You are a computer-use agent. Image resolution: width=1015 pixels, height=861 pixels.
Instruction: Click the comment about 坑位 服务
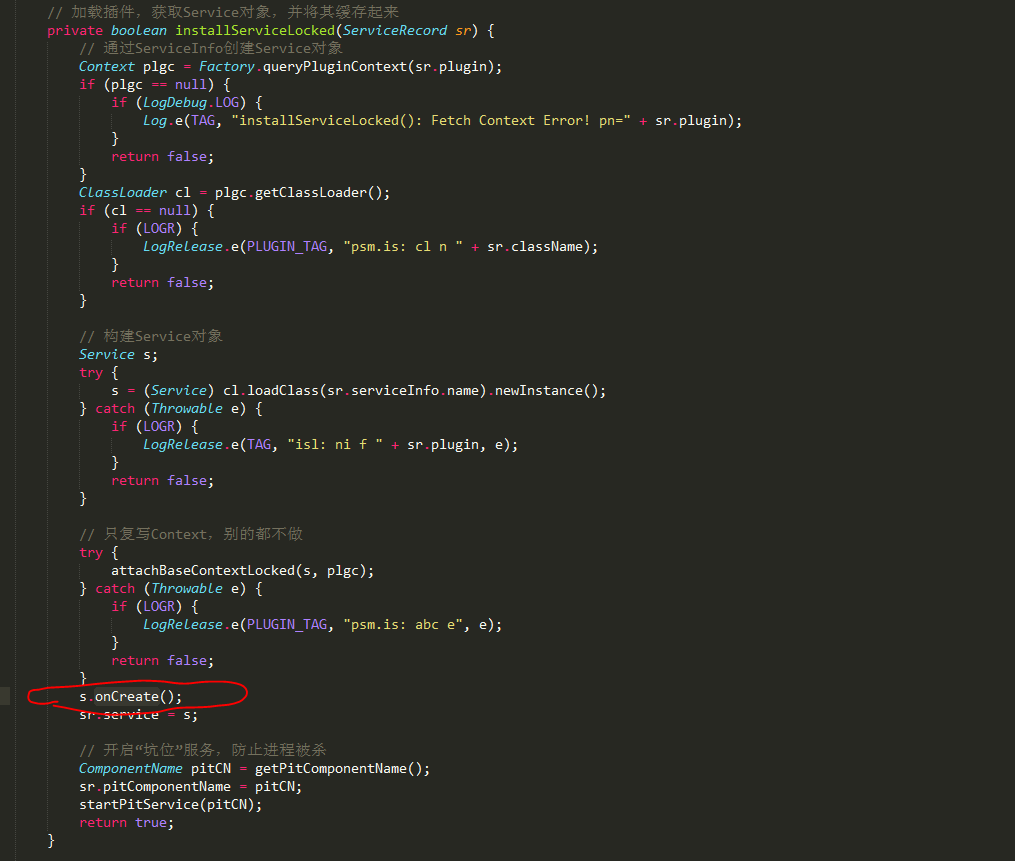203,750
